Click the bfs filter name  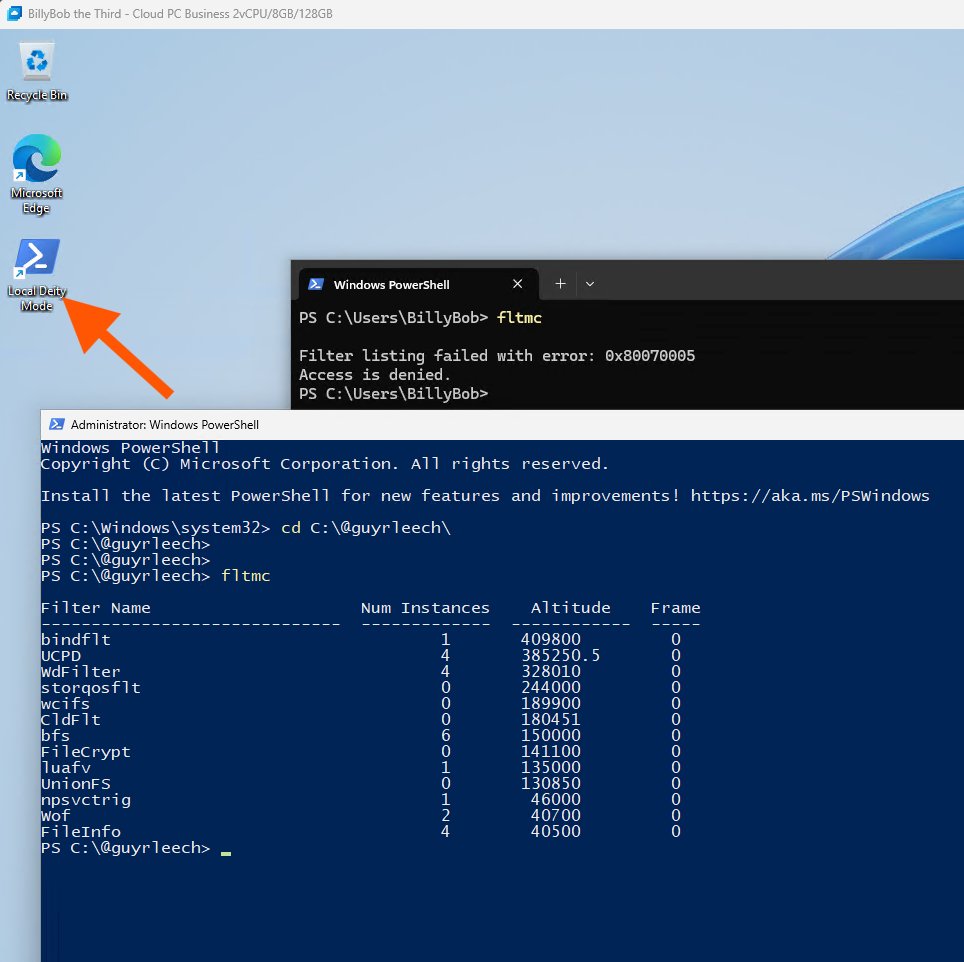[x=55, y=735]
